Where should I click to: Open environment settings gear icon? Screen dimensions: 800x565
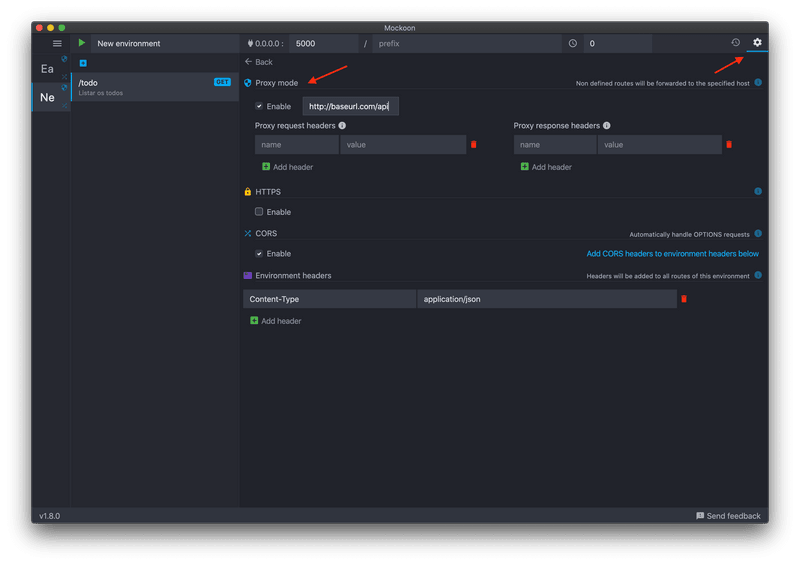click(x=757, y=42)
